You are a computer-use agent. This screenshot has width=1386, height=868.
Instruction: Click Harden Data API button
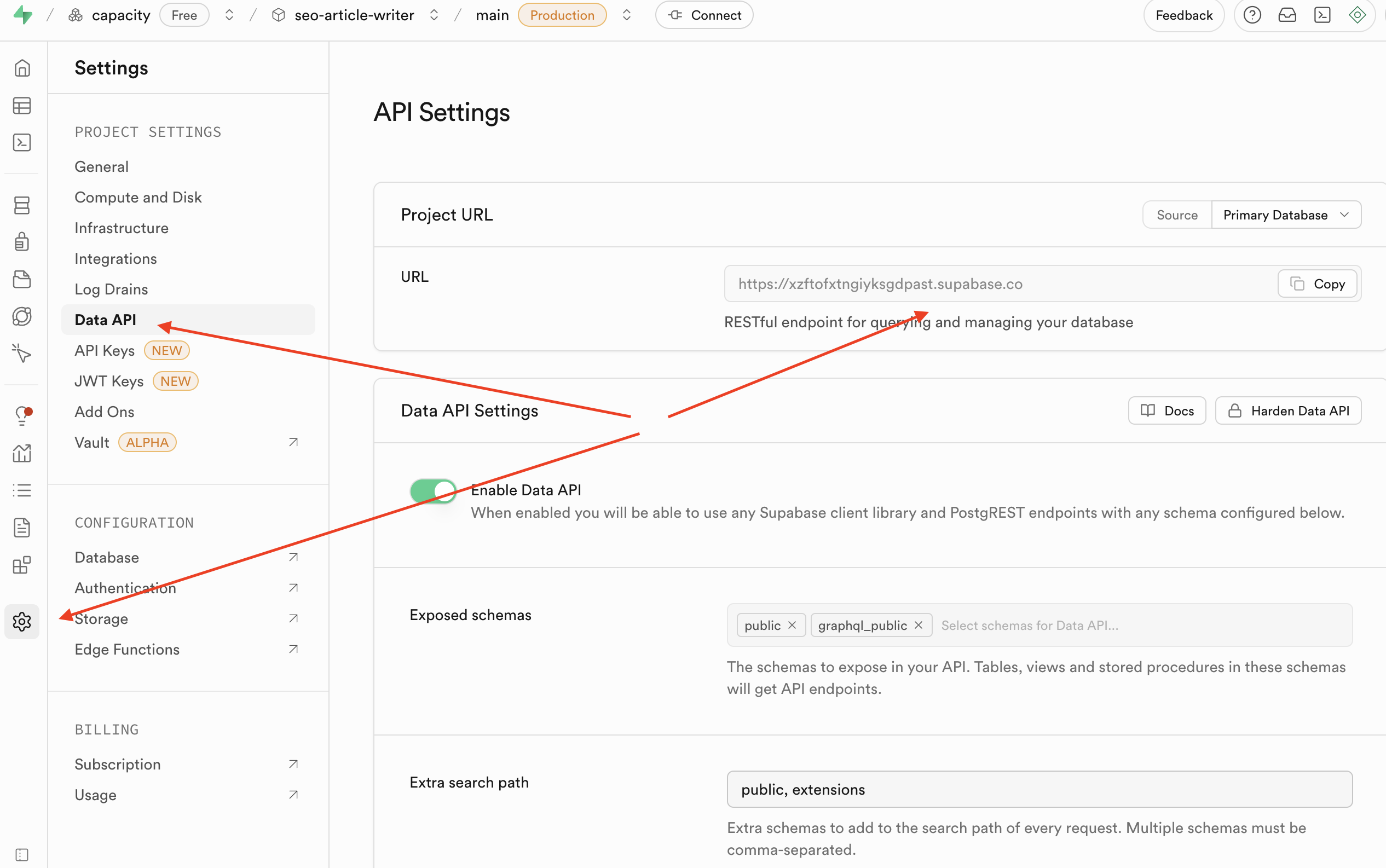[x=1288, y=410]
